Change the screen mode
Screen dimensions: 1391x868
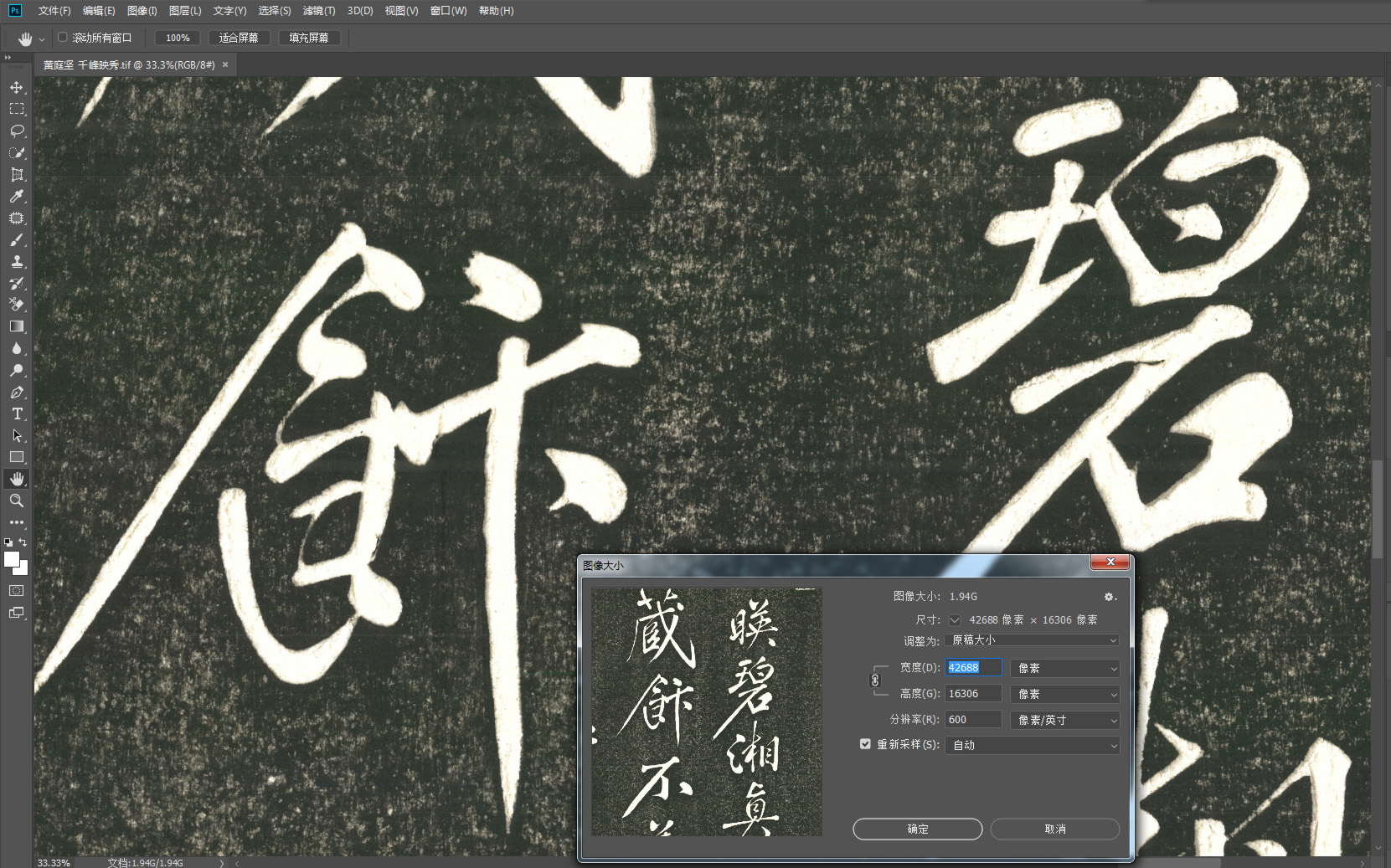tap(17, 613)
